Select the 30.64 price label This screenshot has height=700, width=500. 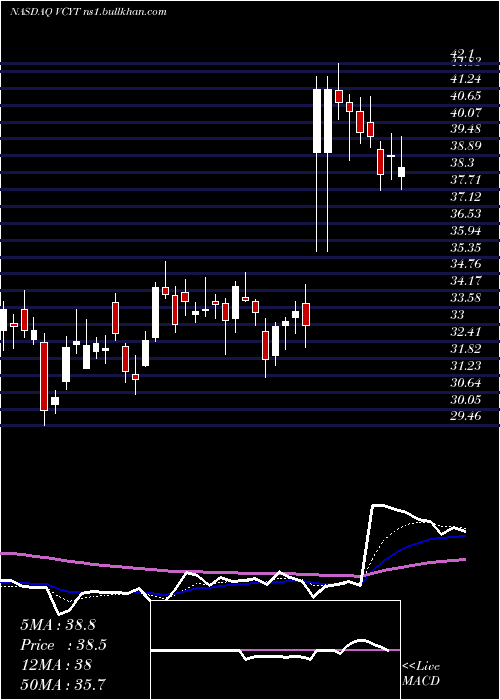466,383
